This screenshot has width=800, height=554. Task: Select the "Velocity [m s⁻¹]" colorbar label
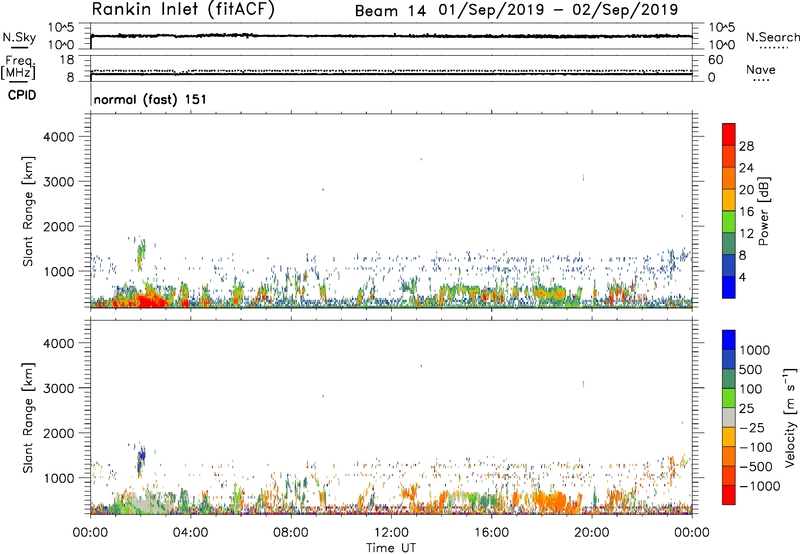coord(790,418)
